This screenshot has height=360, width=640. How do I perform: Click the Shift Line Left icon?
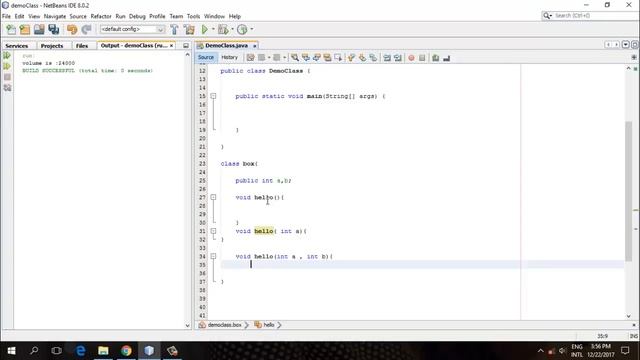387,58
